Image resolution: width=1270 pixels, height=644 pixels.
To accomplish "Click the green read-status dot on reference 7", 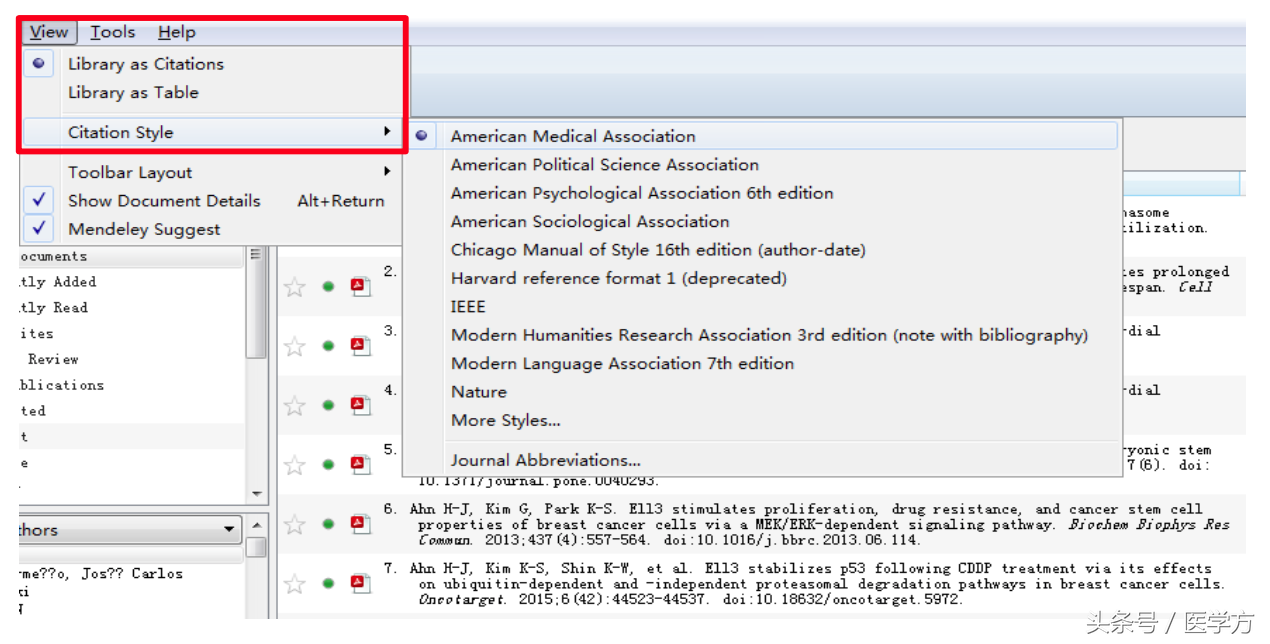I will [328, 583].
